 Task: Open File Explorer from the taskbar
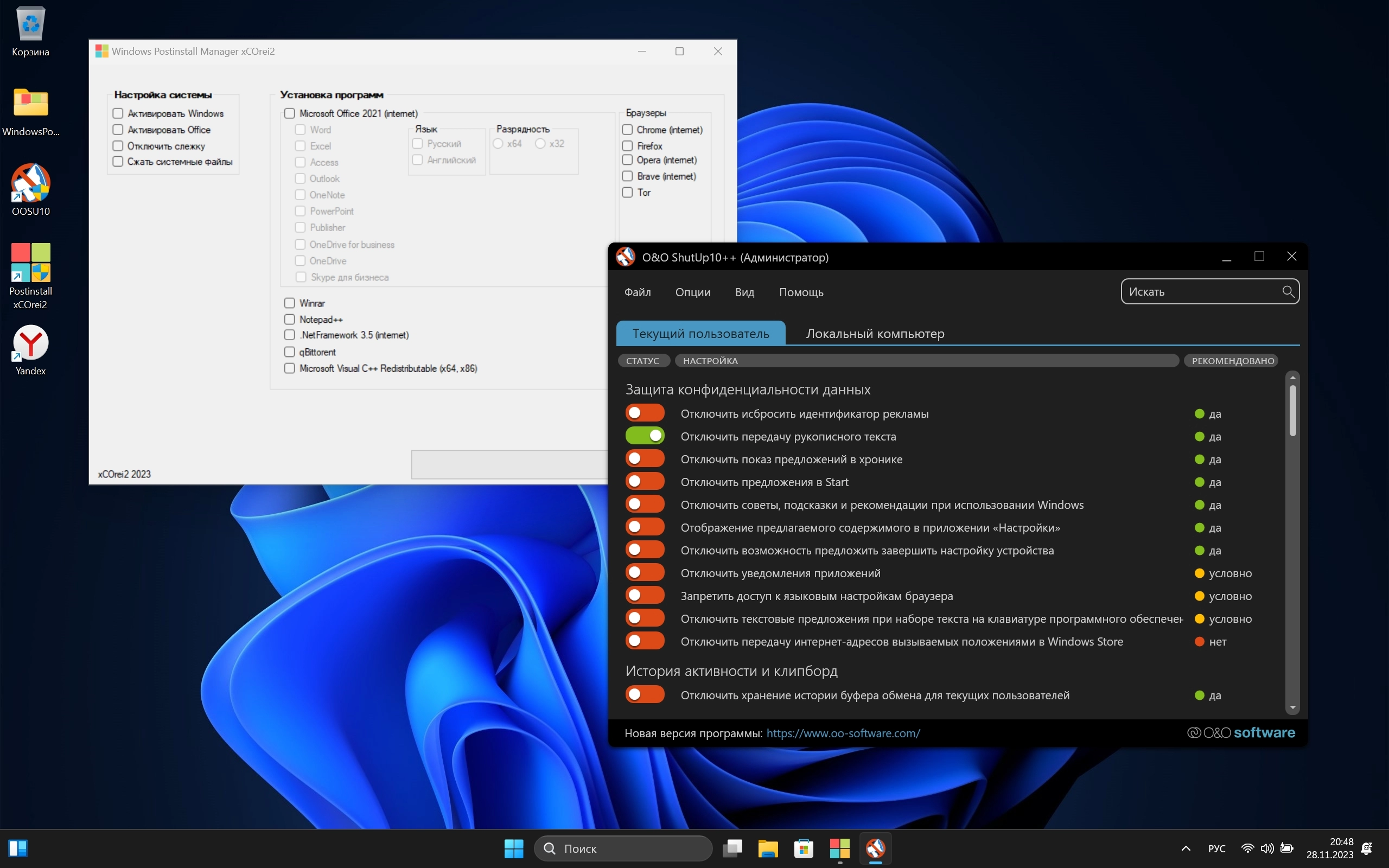pyautogui.click(x=767, y=848)
